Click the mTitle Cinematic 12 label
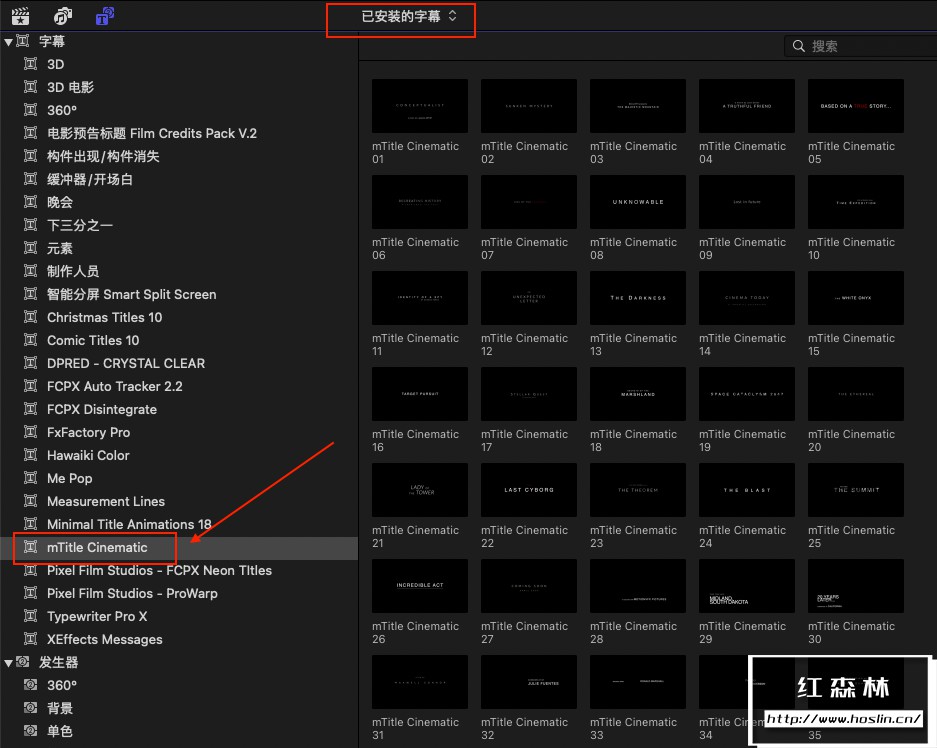937x748 pixels. (525, 345)
